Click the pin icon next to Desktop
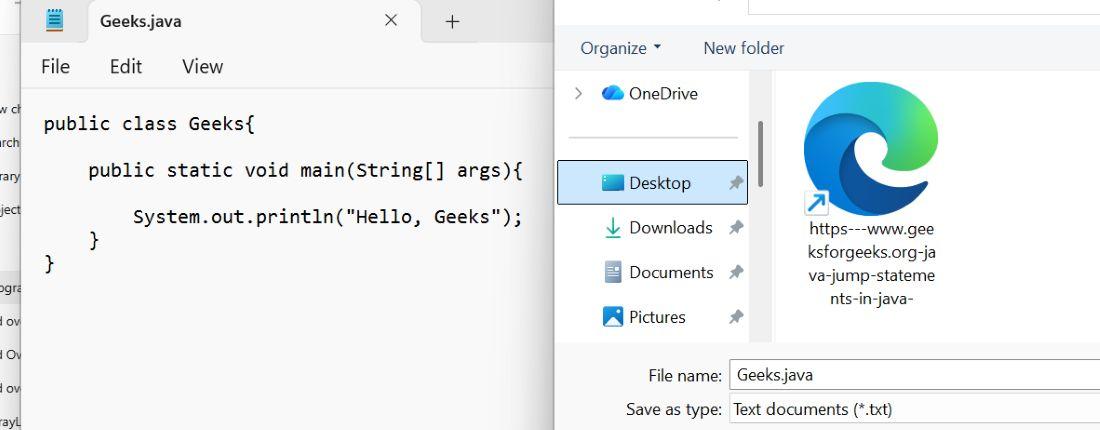Screen dimensions: 1100x430 736,183
